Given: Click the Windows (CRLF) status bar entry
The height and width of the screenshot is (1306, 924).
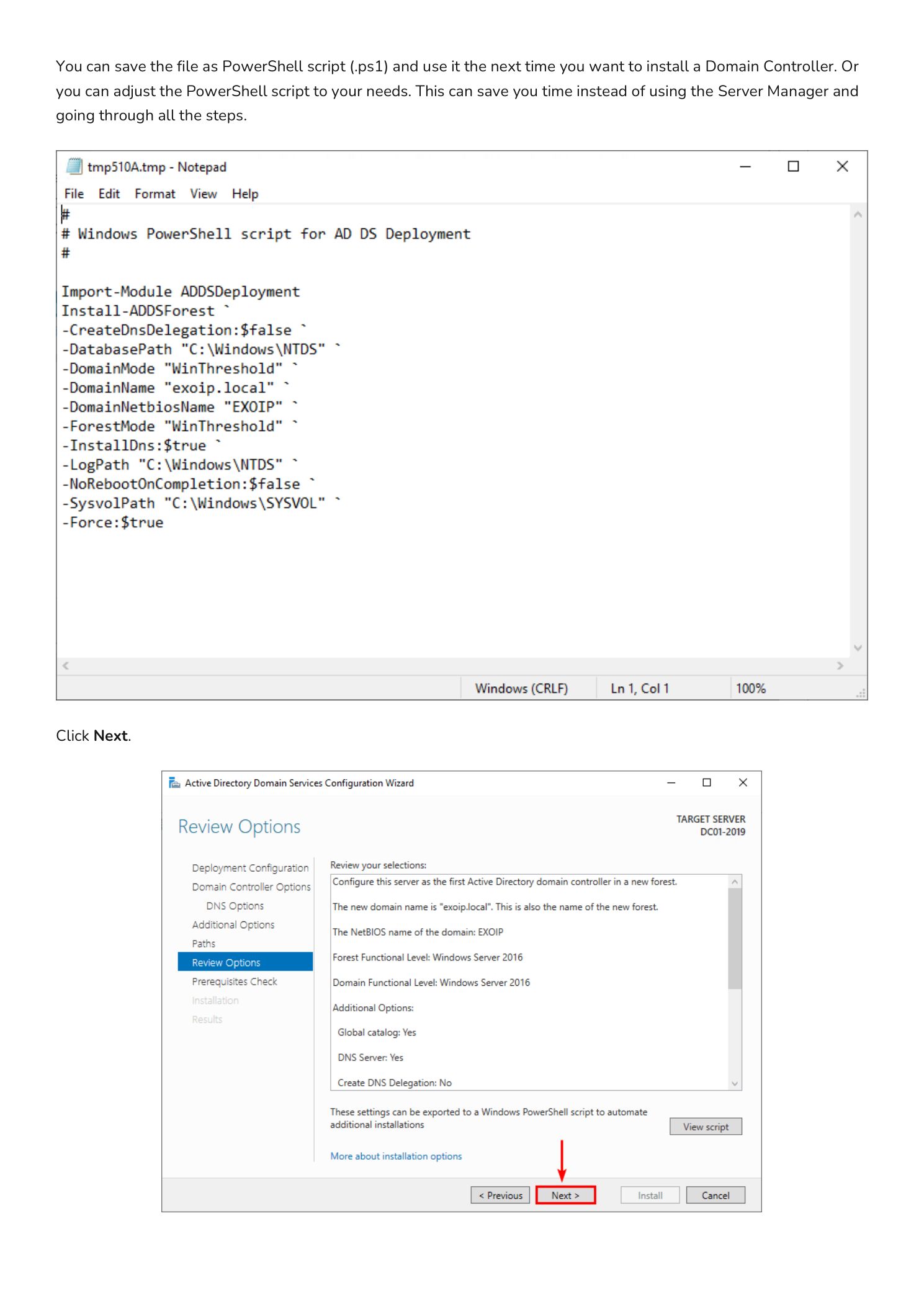Looking at the screenshot, I should coord(521,688).
